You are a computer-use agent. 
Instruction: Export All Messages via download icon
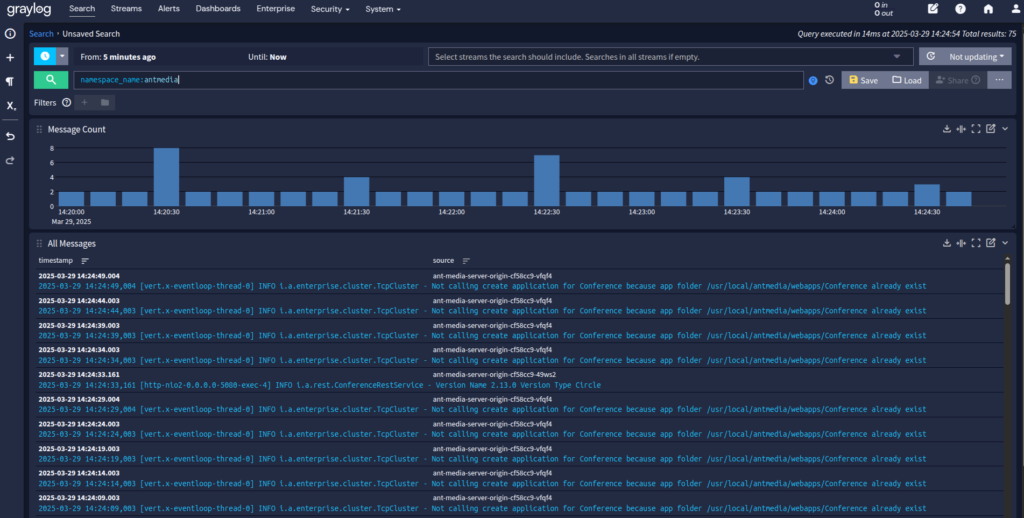click(x=946, y=243)
